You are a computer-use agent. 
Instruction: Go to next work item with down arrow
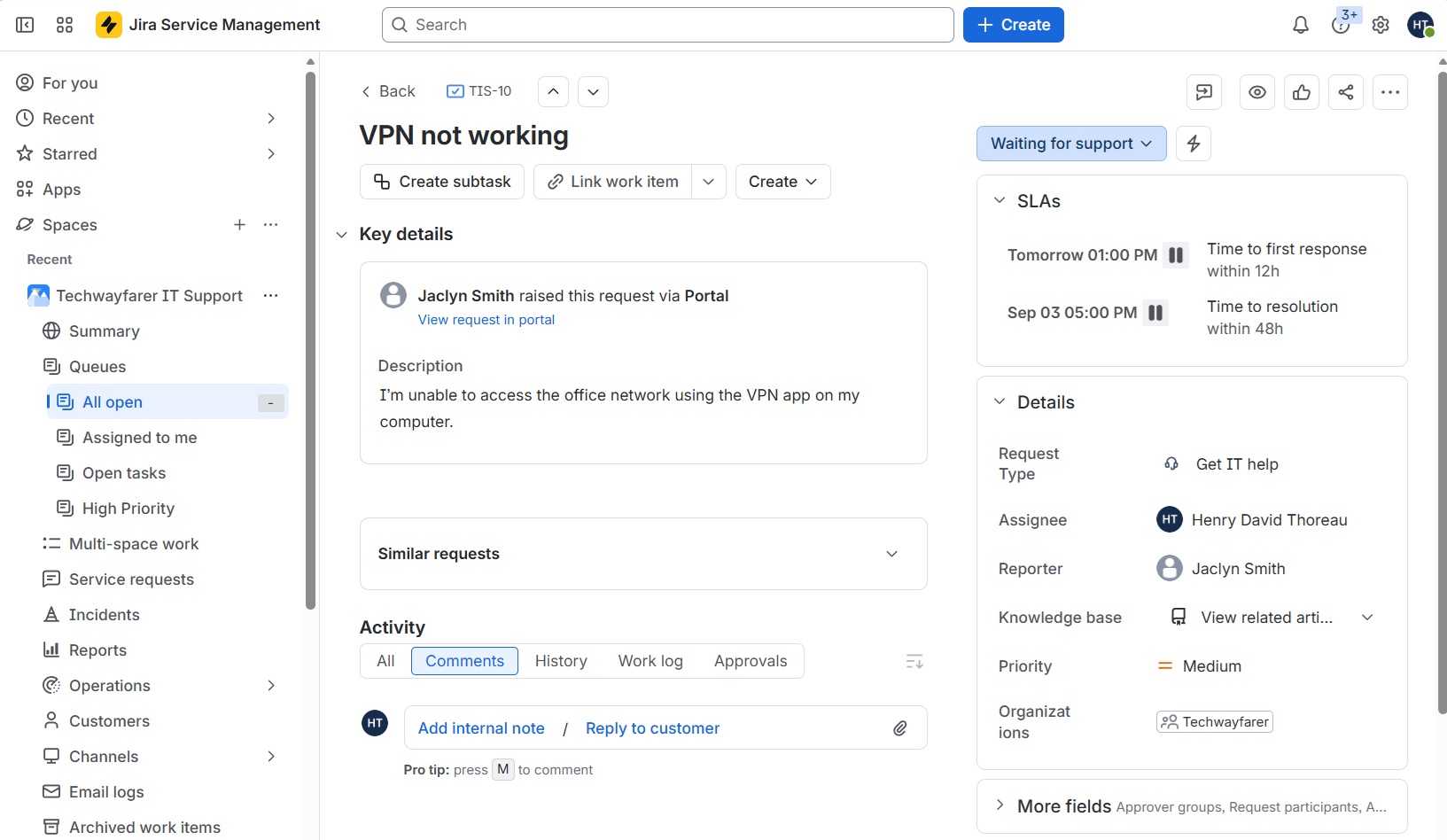593,91
